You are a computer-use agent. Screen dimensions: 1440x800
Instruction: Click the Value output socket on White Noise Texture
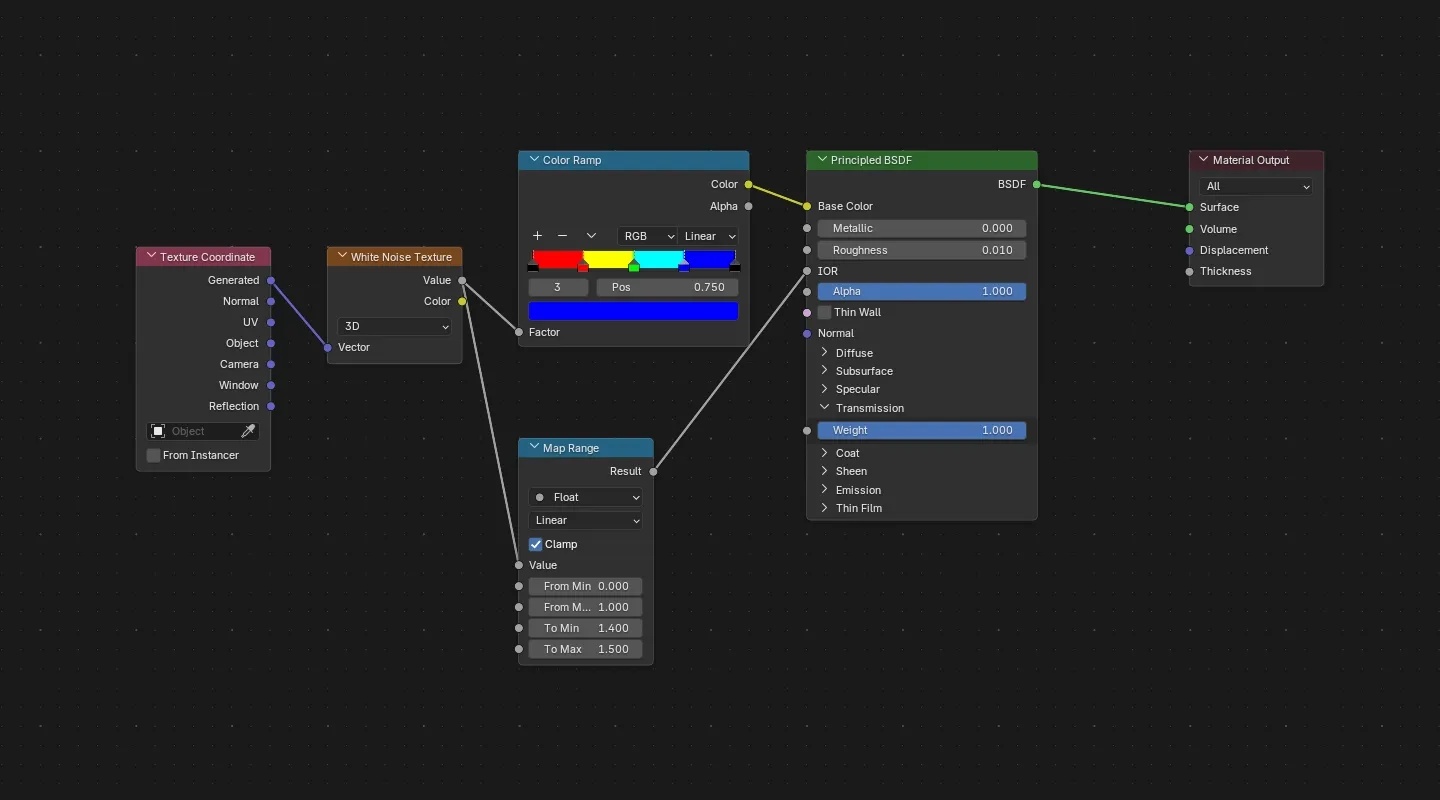[x=462, y=280]
